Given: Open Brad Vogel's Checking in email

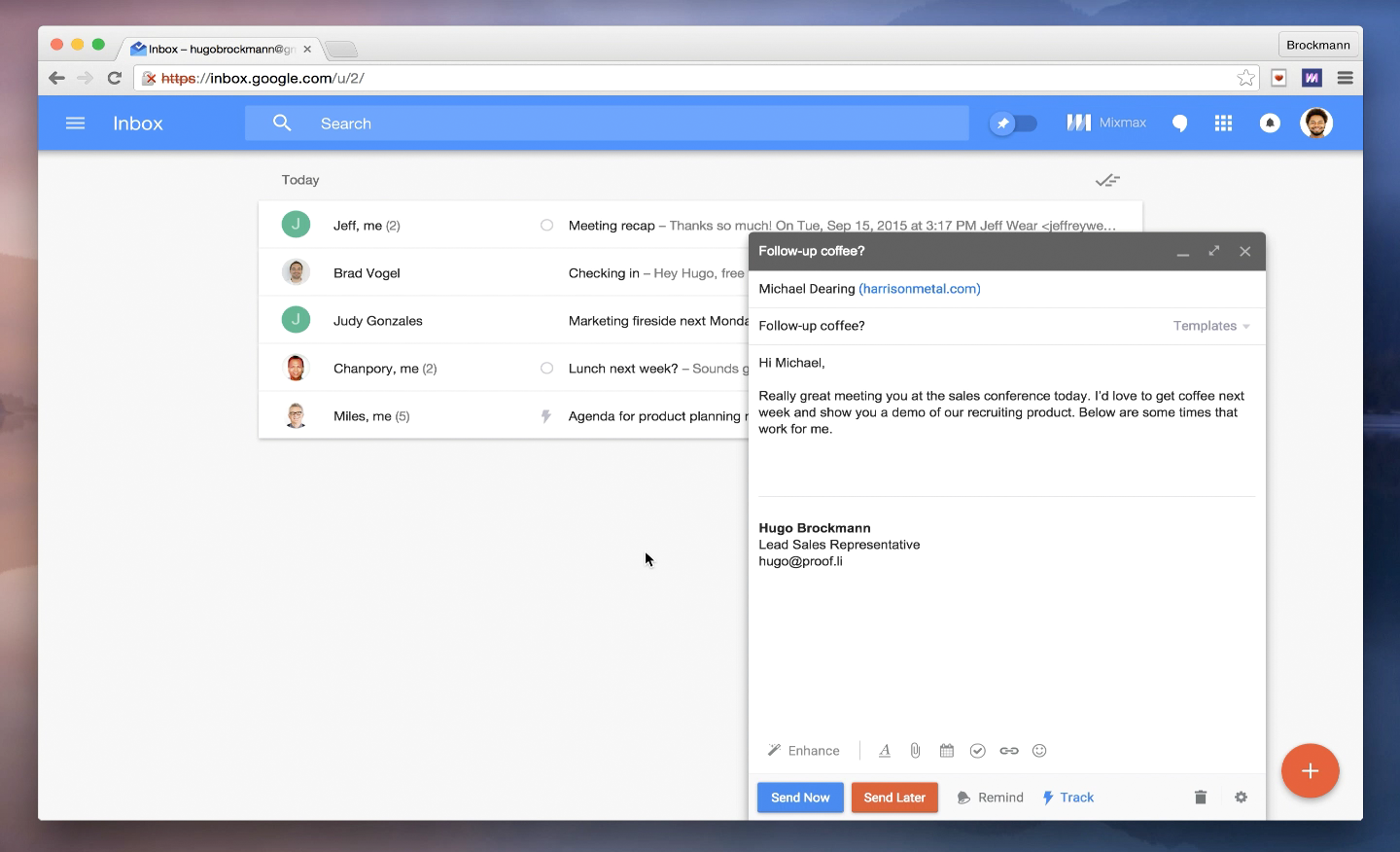Looking at the screenshot, I should [x=504, y=272].
